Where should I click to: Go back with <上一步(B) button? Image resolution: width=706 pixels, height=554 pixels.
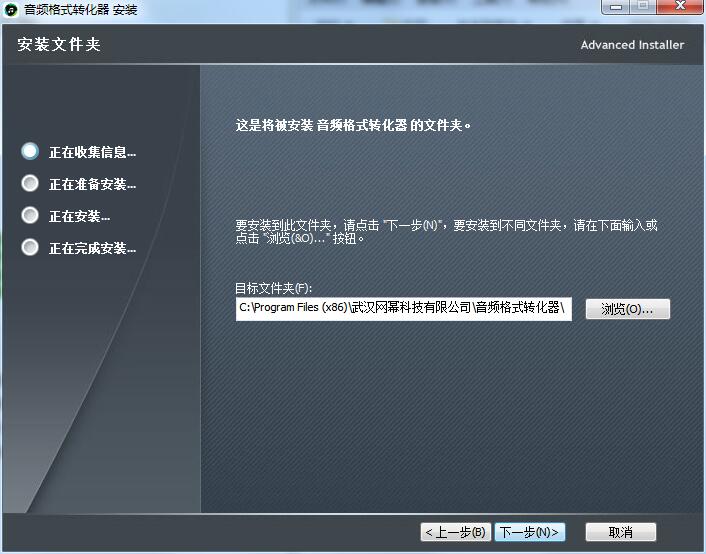[x=455, y=532]
